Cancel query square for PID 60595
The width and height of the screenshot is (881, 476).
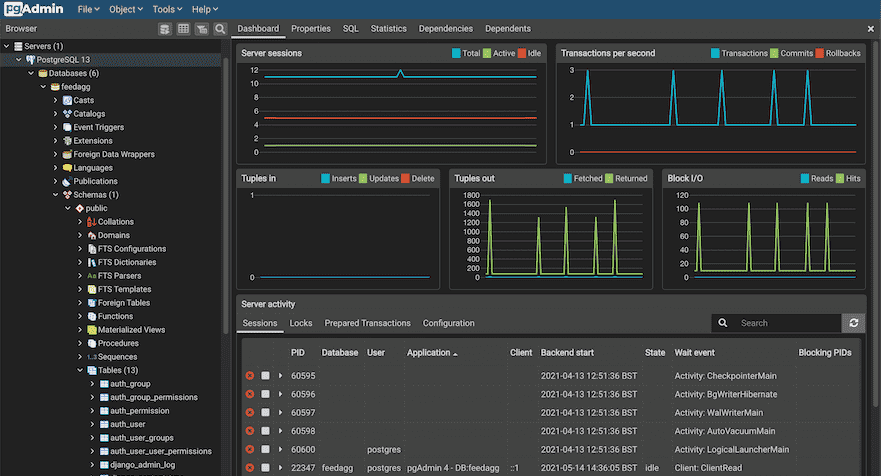click(x=265, y=375)
